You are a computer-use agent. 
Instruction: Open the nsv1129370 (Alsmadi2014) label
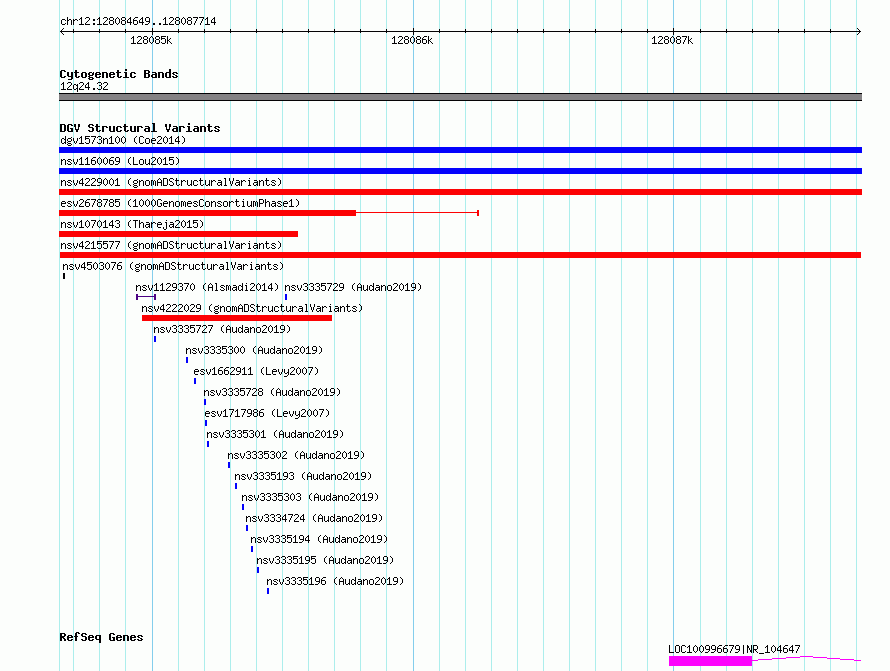coord(207,287)
